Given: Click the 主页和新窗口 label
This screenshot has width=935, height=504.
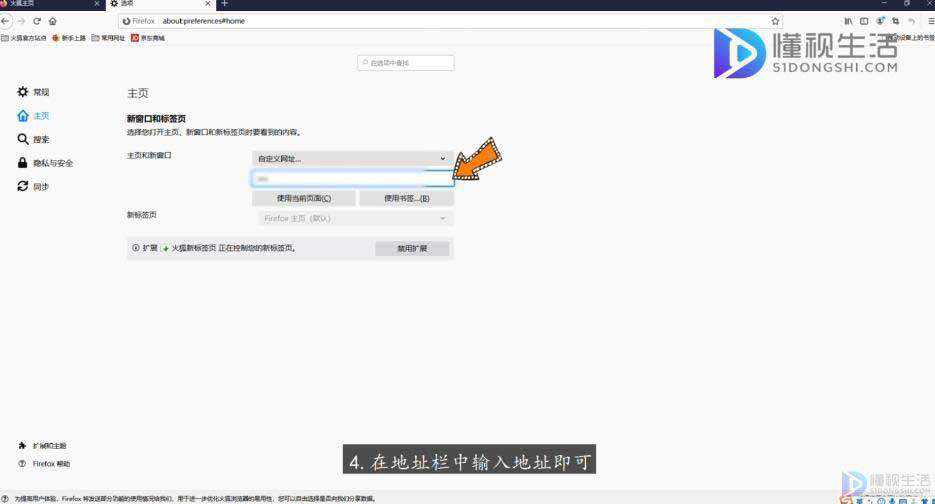Looking at the screenshot, I should click(x=149, y=155).
